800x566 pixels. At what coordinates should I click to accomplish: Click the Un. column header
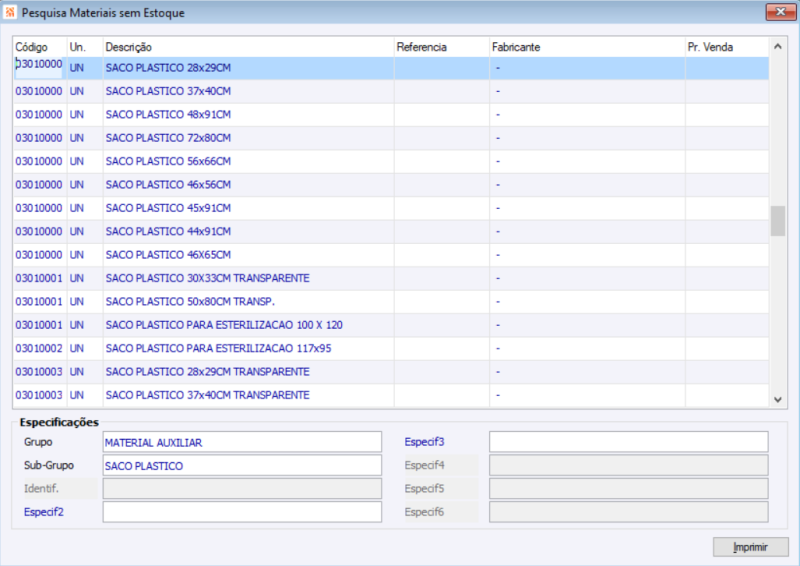(x=85, y=47)
